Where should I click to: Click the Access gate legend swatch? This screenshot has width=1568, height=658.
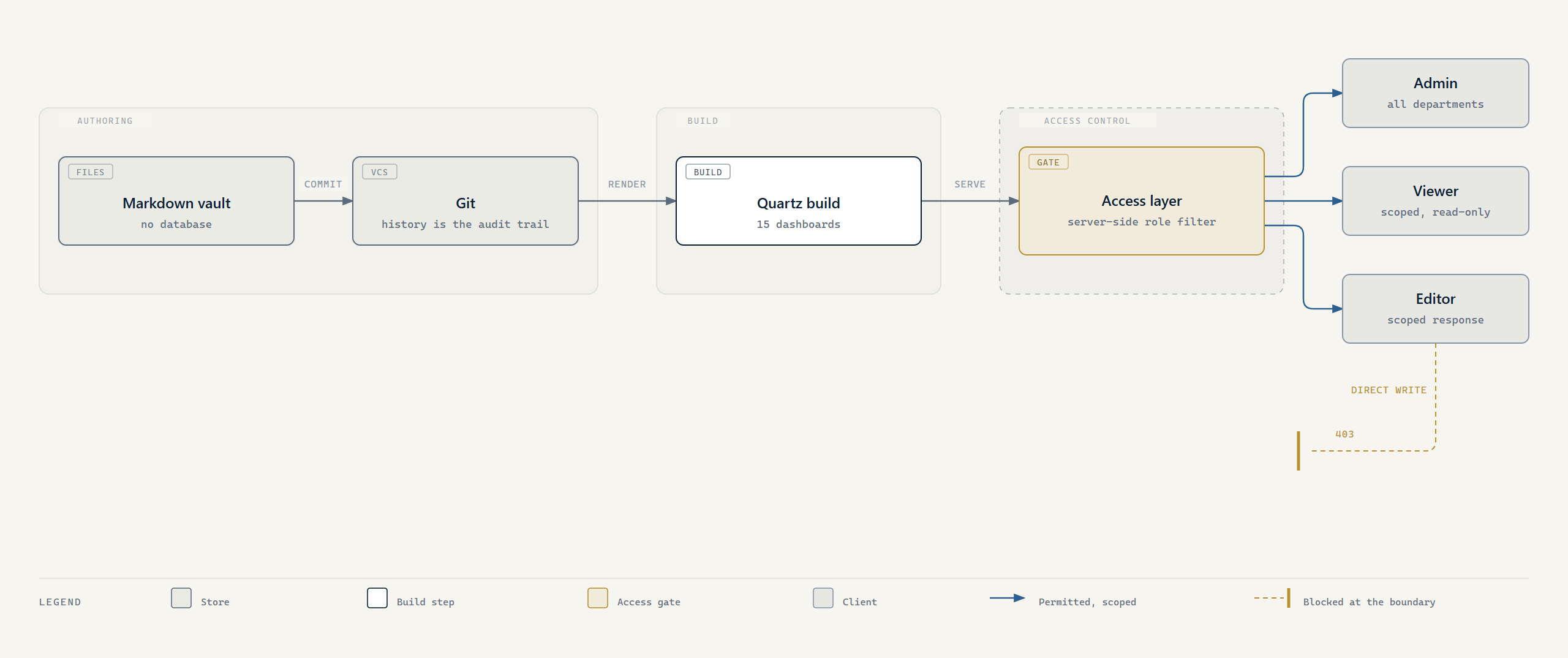598,598
